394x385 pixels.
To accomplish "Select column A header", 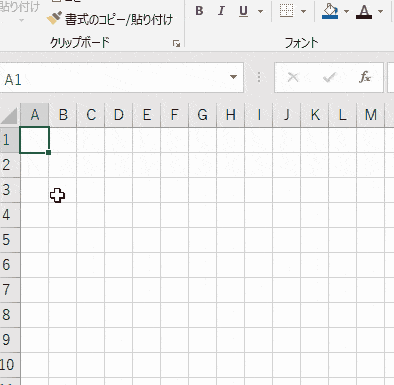I will pyautogui.click(x=35, y=115).
